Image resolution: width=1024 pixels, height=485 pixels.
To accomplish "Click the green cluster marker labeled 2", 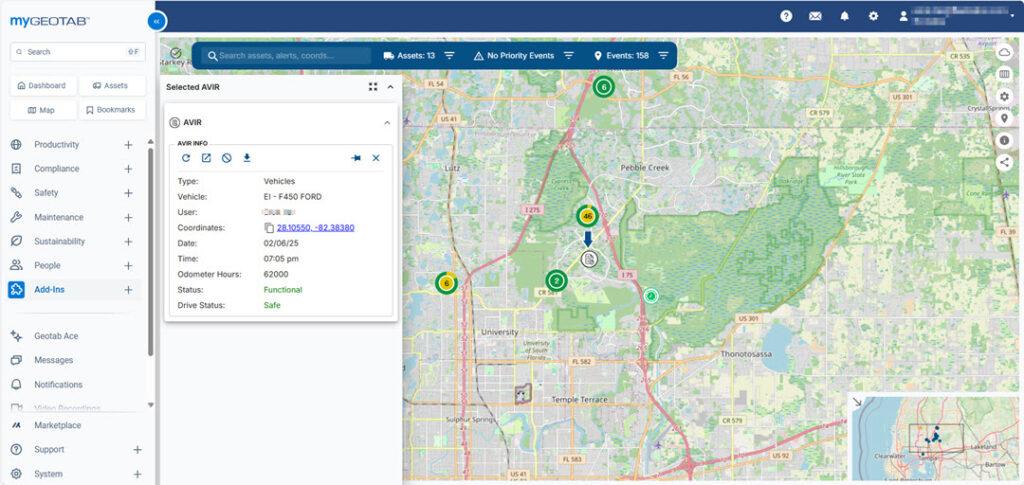I will coord(556,281).
